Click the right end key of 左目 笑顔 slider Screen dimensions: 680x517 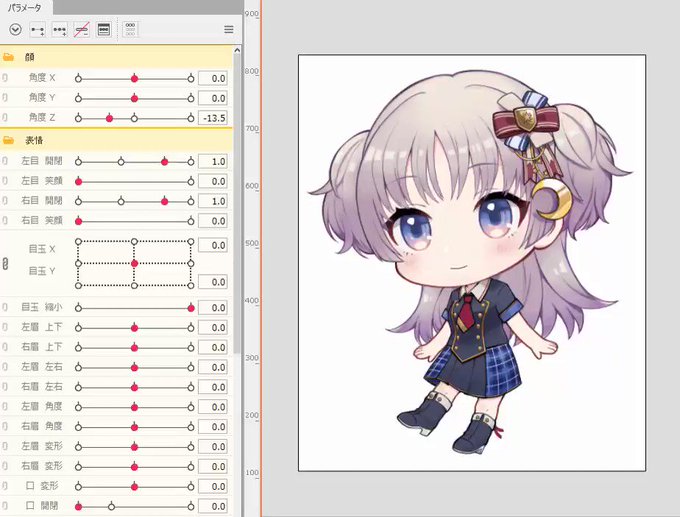pyautogui.click(x=191, y=182)
